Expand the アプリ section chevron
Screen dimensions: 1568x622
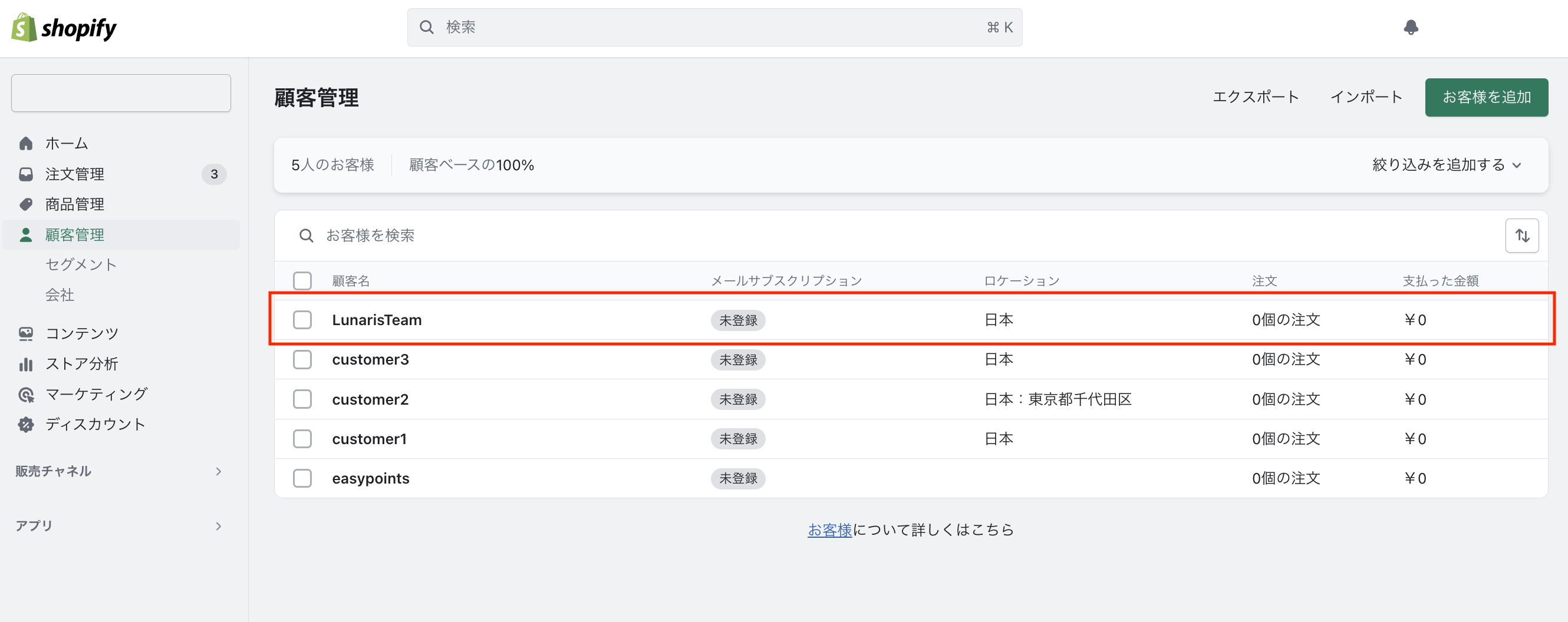(x=218, y=526)
